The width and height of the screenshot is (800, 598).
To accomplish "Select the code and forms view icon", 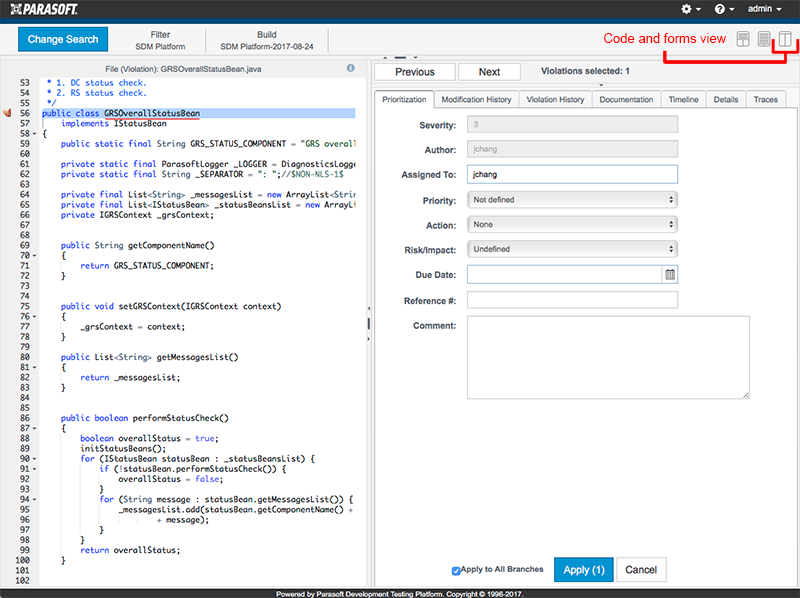I will [785, 39].
